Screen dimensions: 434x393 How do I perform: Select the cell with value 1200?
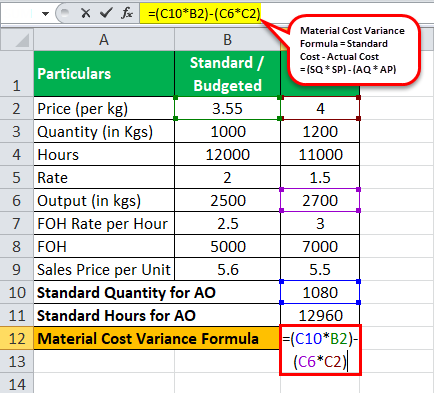coord(320,132)
